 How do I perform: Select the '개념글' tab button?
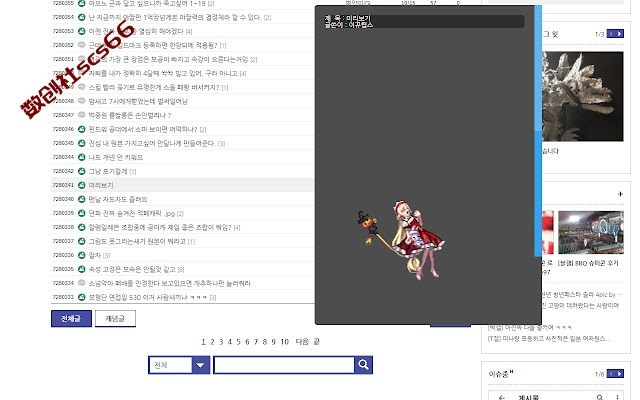pos(115,318)
